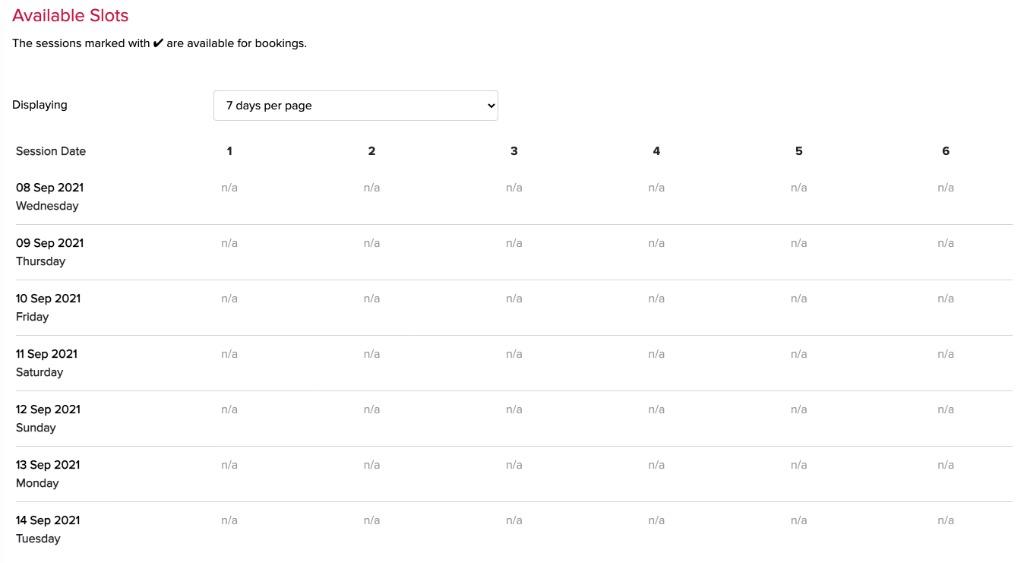Click session 3 slot for Thursday 09 Sep
This screenshot has width=1024, height=563.
[514, 243]
